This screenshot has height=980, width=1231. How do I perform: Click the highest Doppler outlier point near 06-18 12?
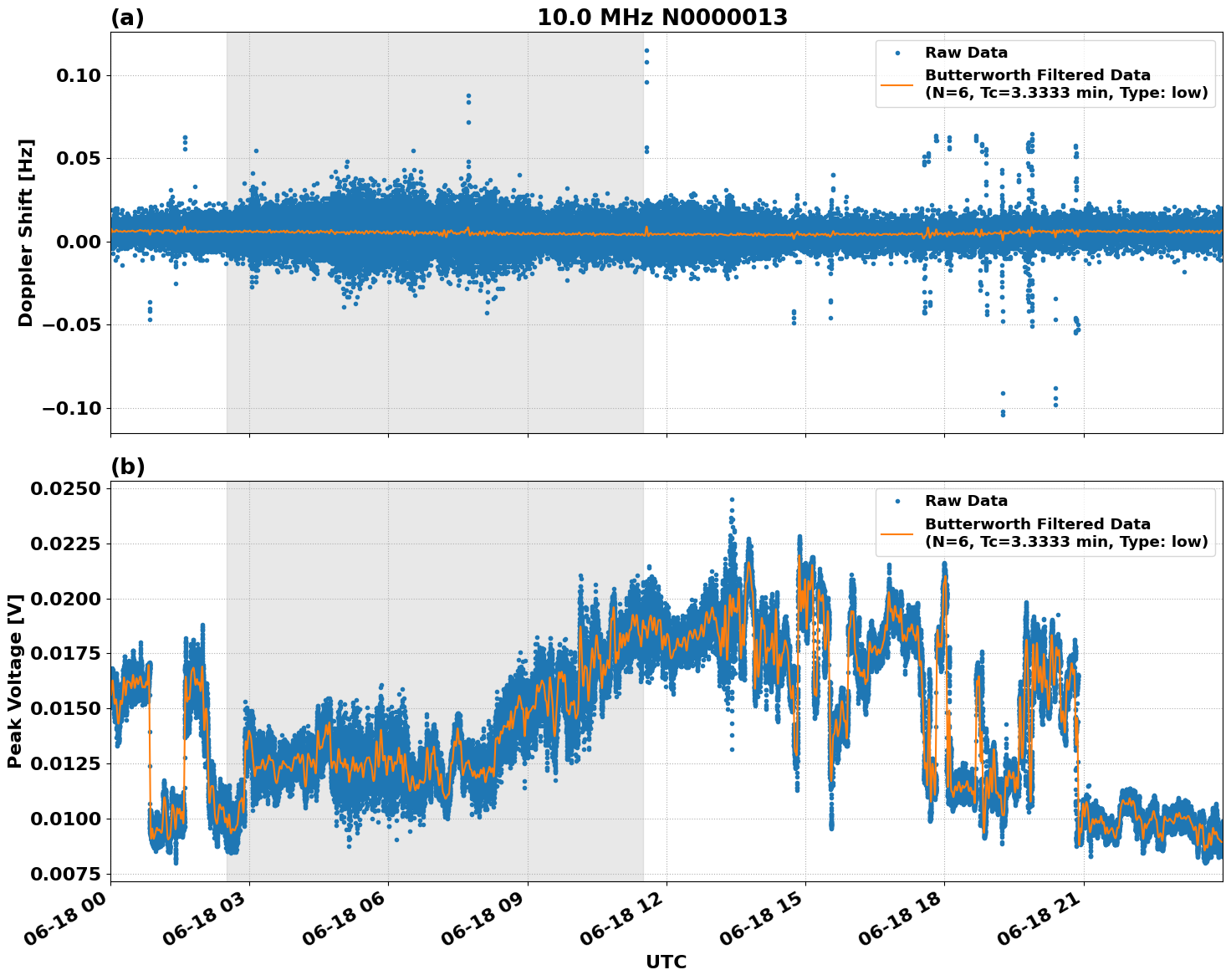(x=646, y=51)
